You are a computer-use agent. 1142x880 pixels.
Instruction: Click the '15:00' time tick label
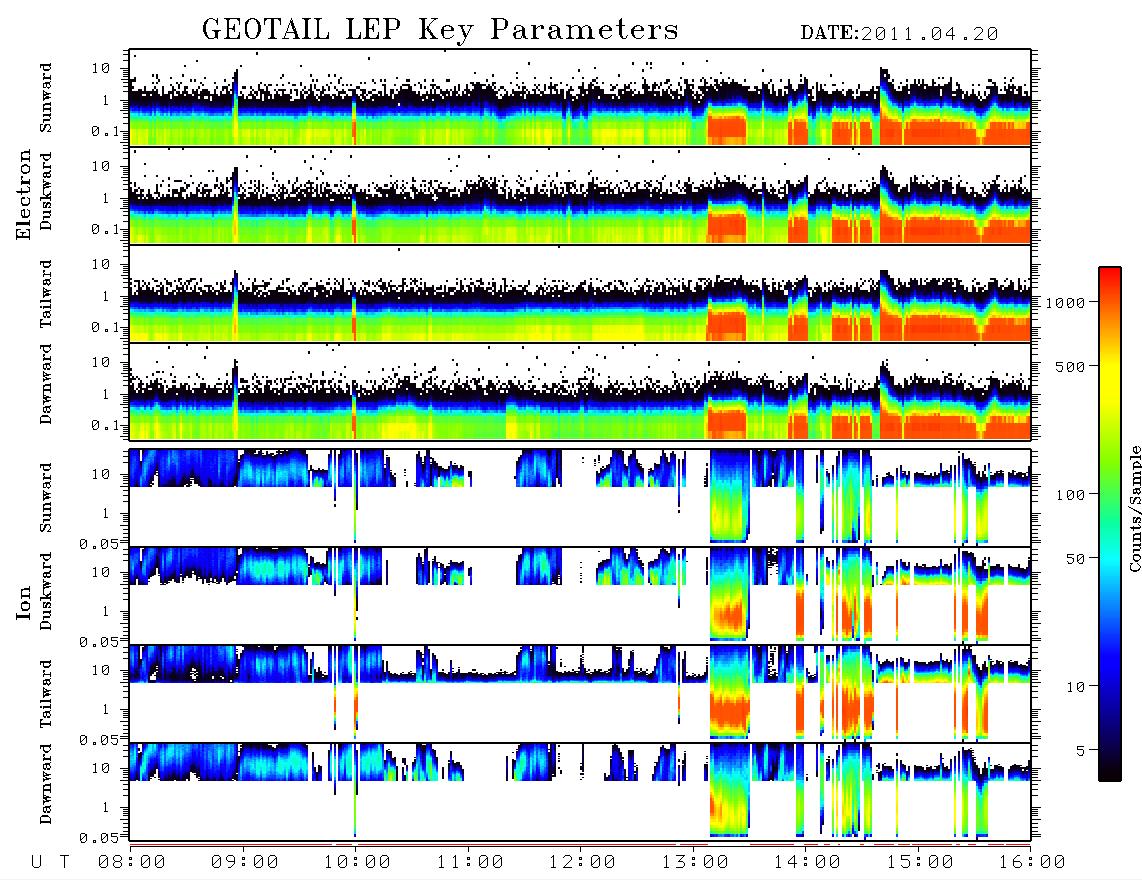click(x=920, y=862)
